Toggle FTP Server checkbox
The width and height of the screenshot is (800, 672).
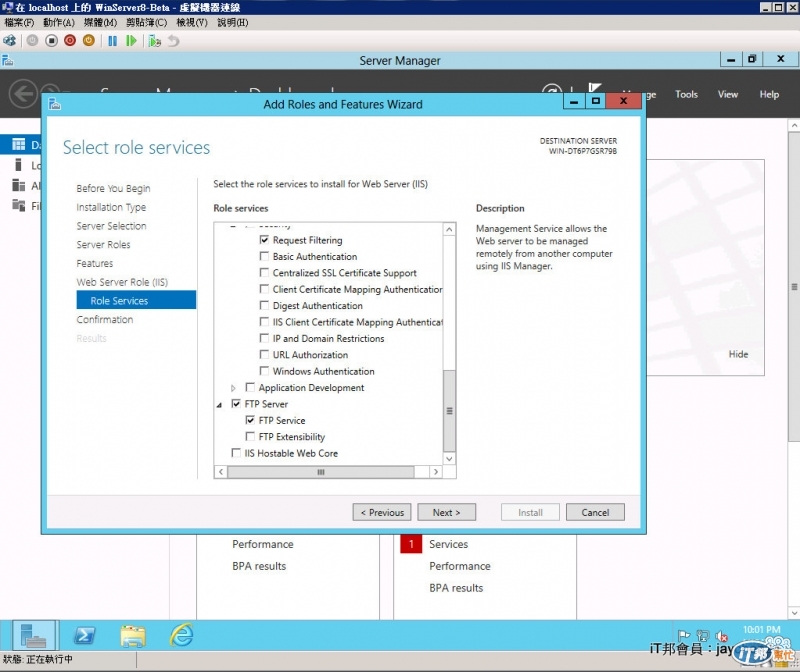click(x=236, y=404)
